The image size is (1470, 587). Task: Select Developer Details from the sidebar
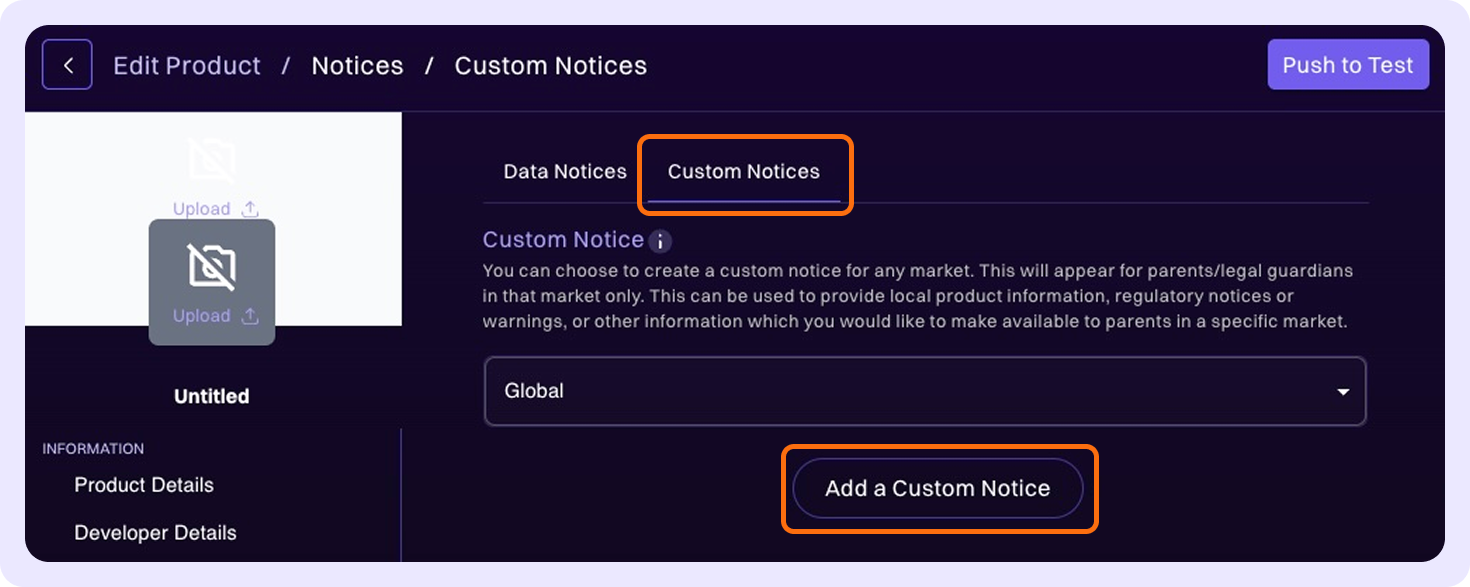coord(155,533)
